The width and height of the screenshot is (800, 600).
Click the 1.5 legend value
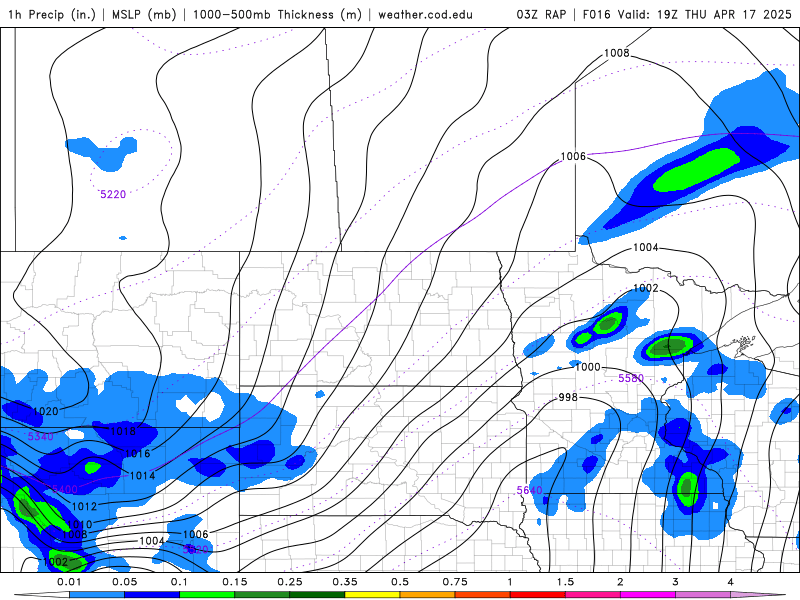point(565,582)
